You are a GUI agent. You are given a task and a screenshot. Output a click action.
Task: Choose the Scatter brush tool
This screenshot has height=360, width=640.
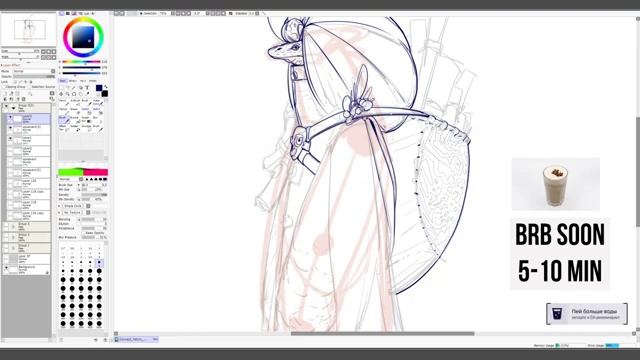click(76, 129)
